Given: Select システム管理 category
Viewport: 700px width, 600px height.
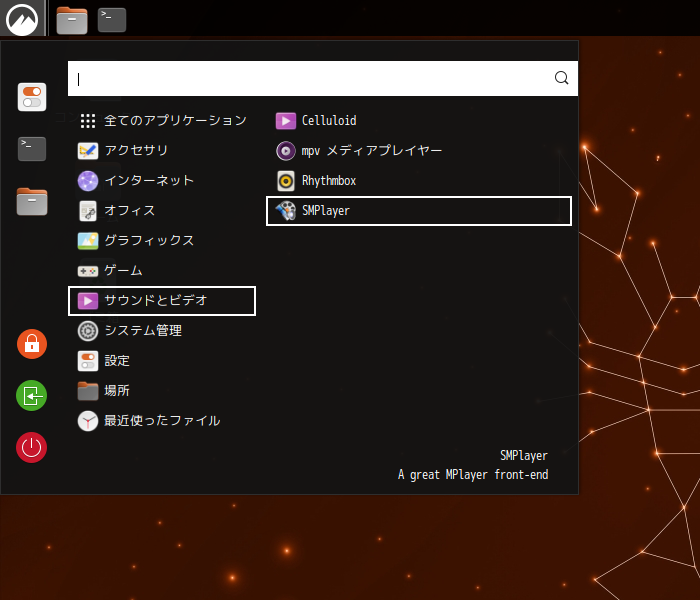Looking at the screenshot, I should coord(162,331).
